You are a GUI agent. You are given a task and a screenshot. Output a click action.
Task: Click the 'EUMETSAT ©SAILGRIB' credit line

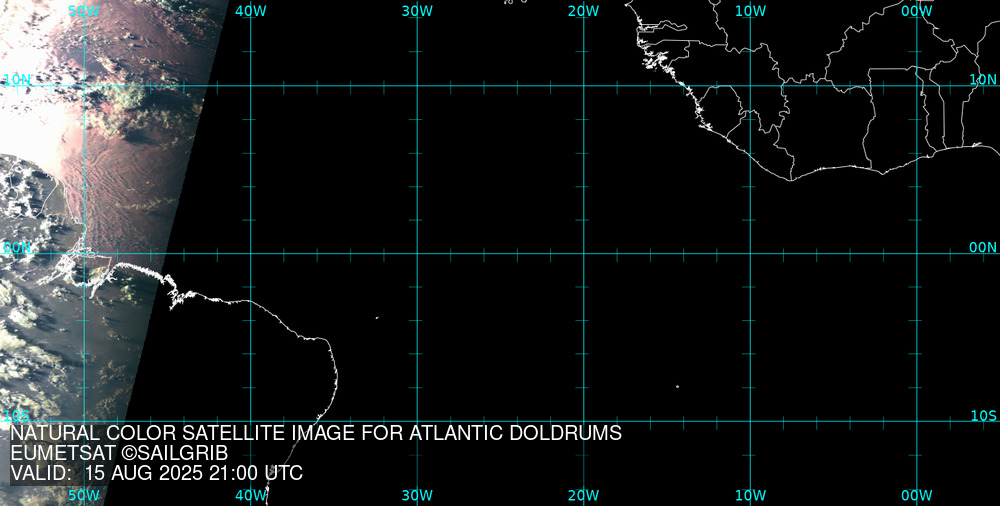pos(119,453)
